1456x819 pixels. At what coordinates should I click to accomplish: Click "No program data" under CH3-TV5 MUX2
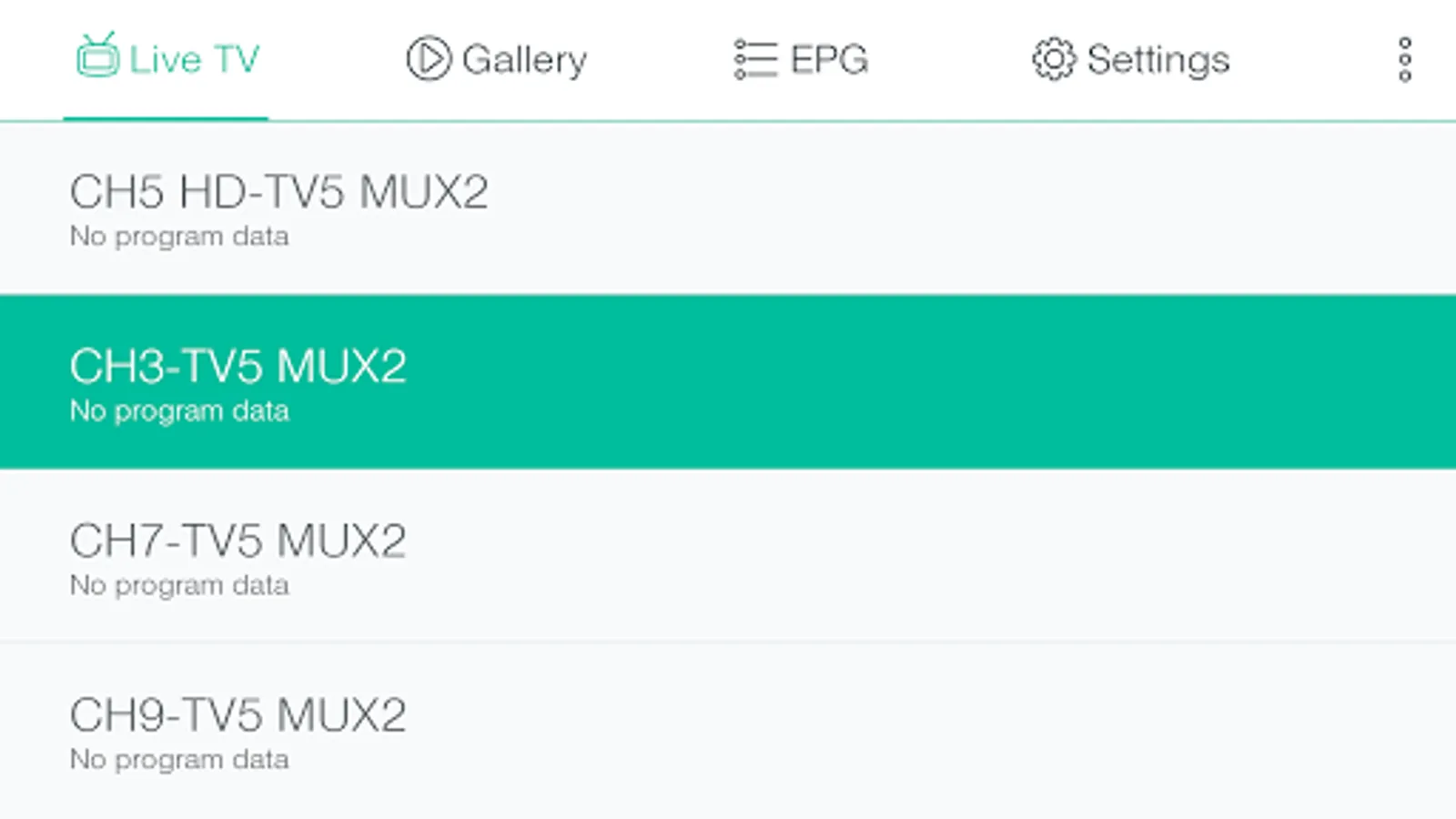click(x=179, y=411)
